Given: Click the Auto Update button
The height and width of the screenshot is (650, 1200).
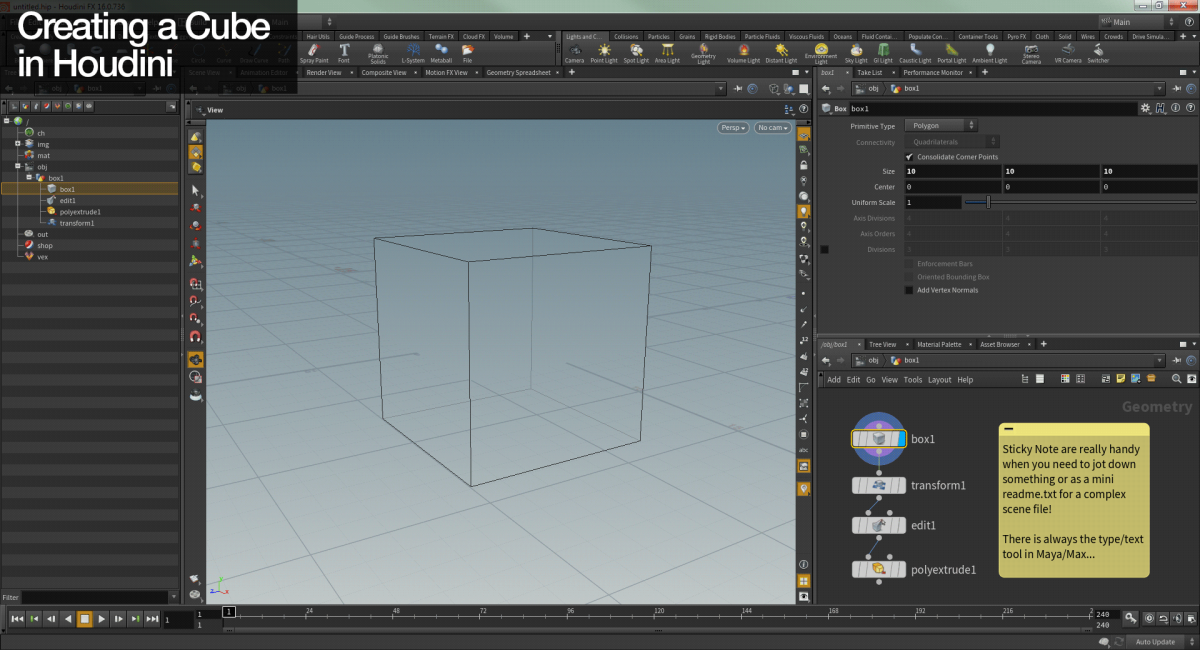Looking at the screenshot, I should pos(1156,641).
